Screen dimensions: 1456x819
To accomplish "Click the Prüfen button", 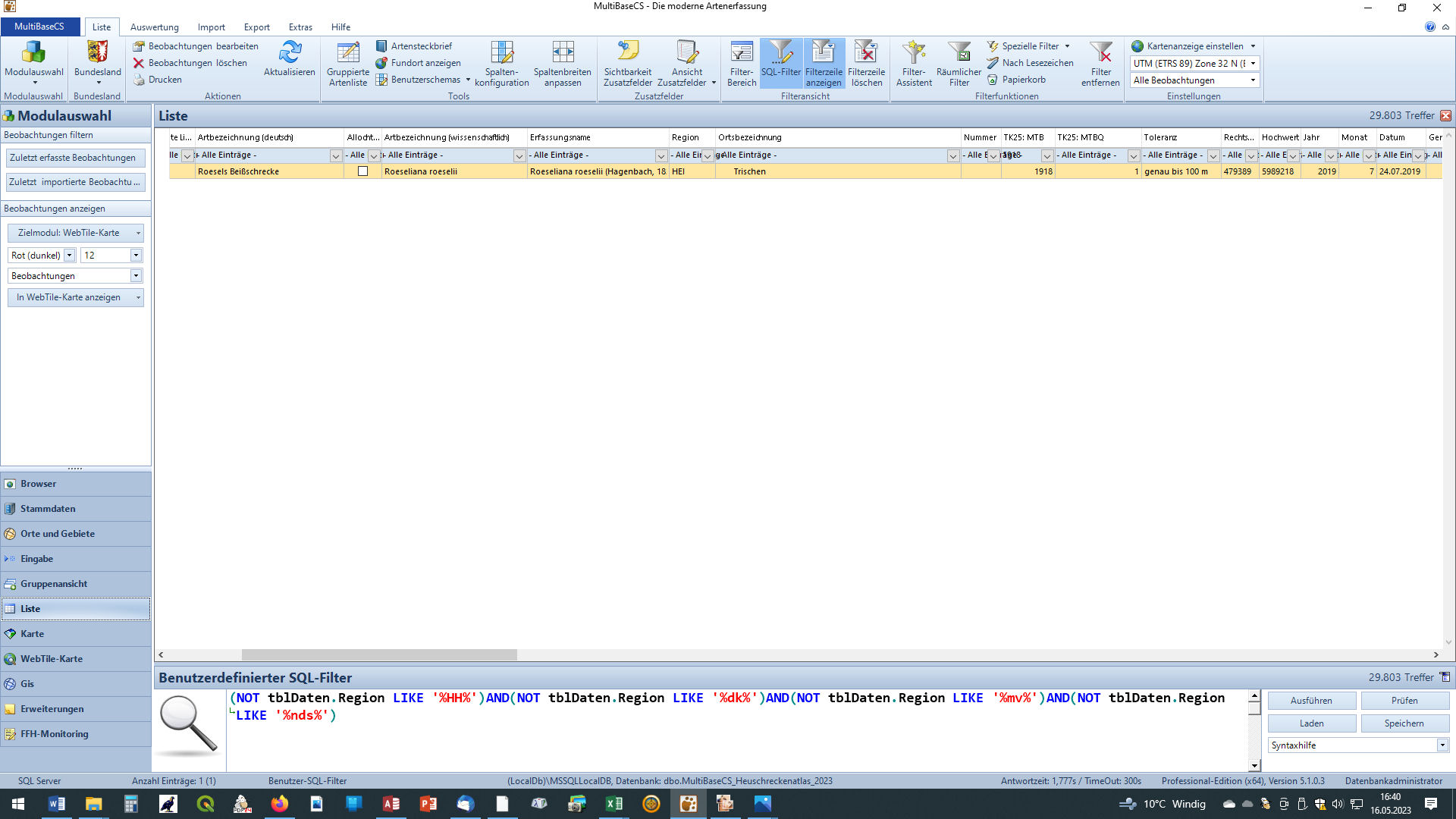I will (x=1404, y=701).
